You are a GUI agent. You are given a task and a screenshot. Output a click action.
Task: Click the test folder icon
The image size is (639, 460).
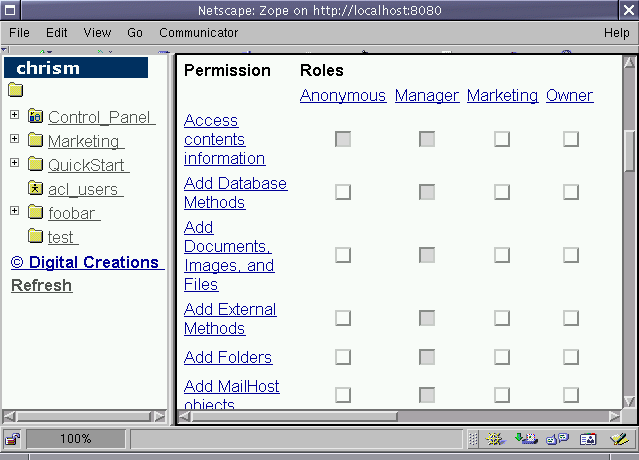tap(35, 236)
